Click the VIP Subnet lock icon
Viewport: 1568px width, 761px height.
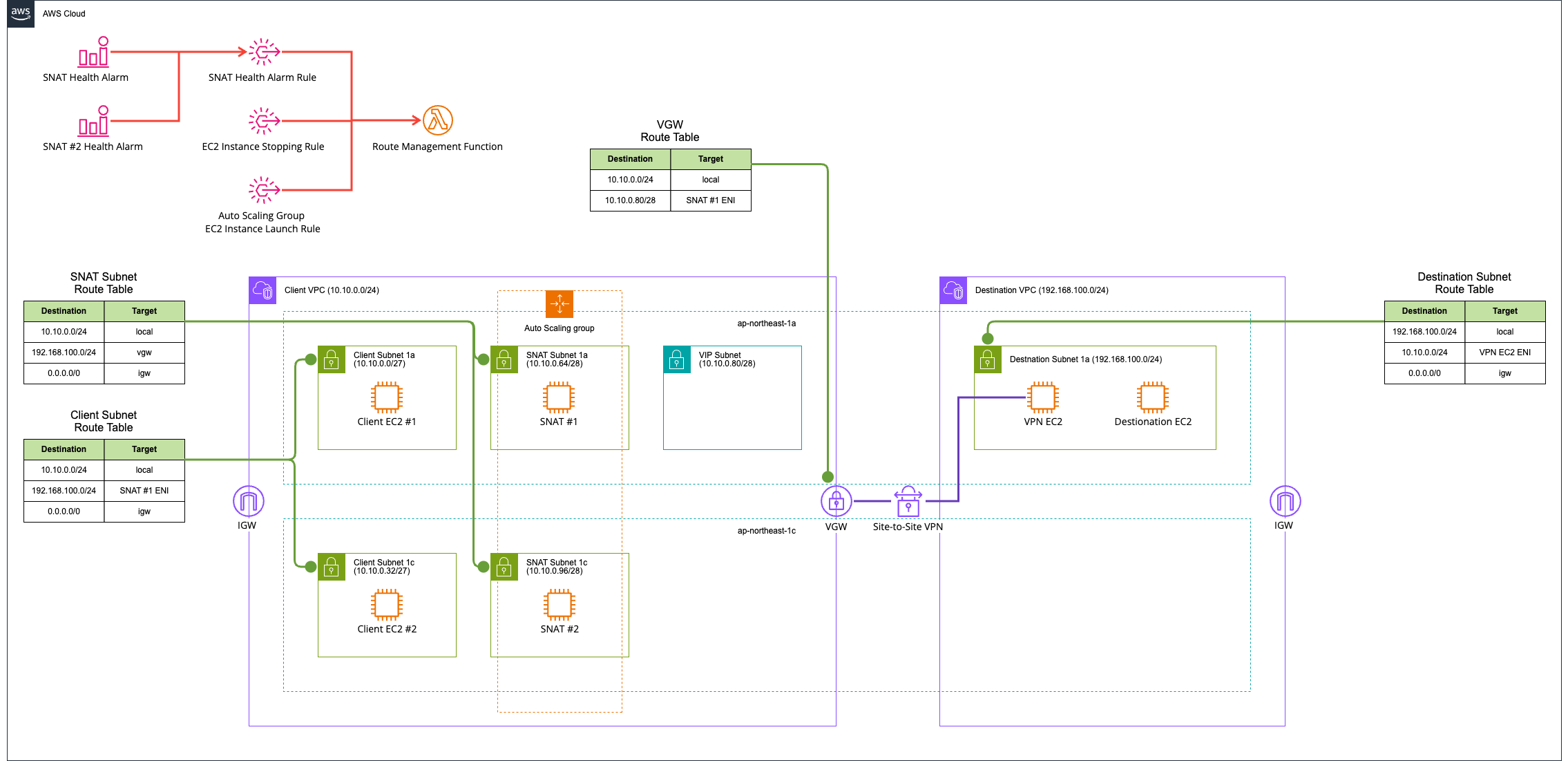point(677,359)
